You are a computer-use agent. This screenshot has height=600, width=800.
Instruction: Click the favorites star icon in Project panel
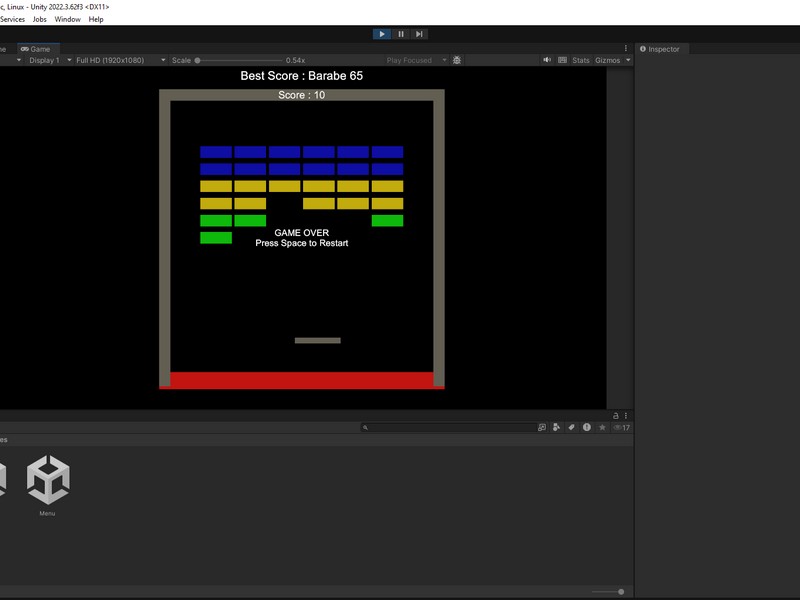(602, 427)
